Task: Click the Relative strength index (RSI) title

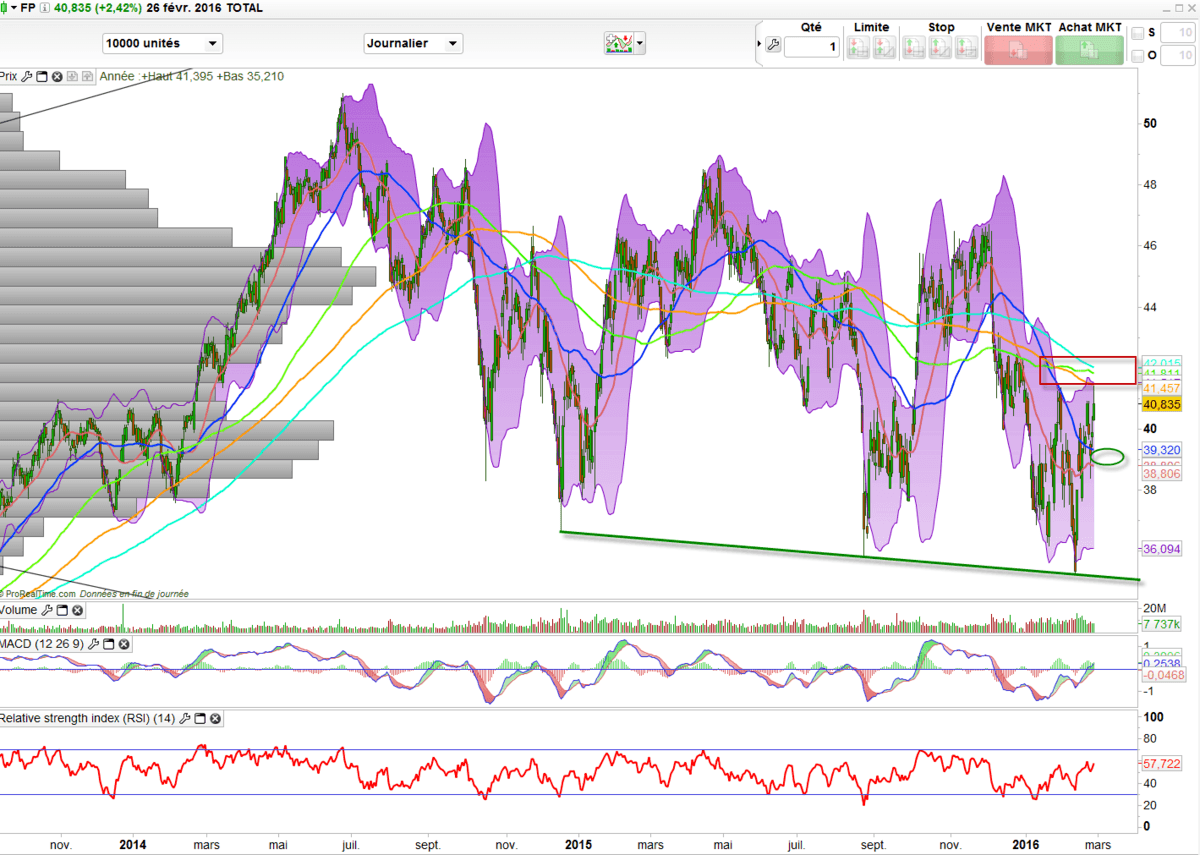Action: click(89, 718)
